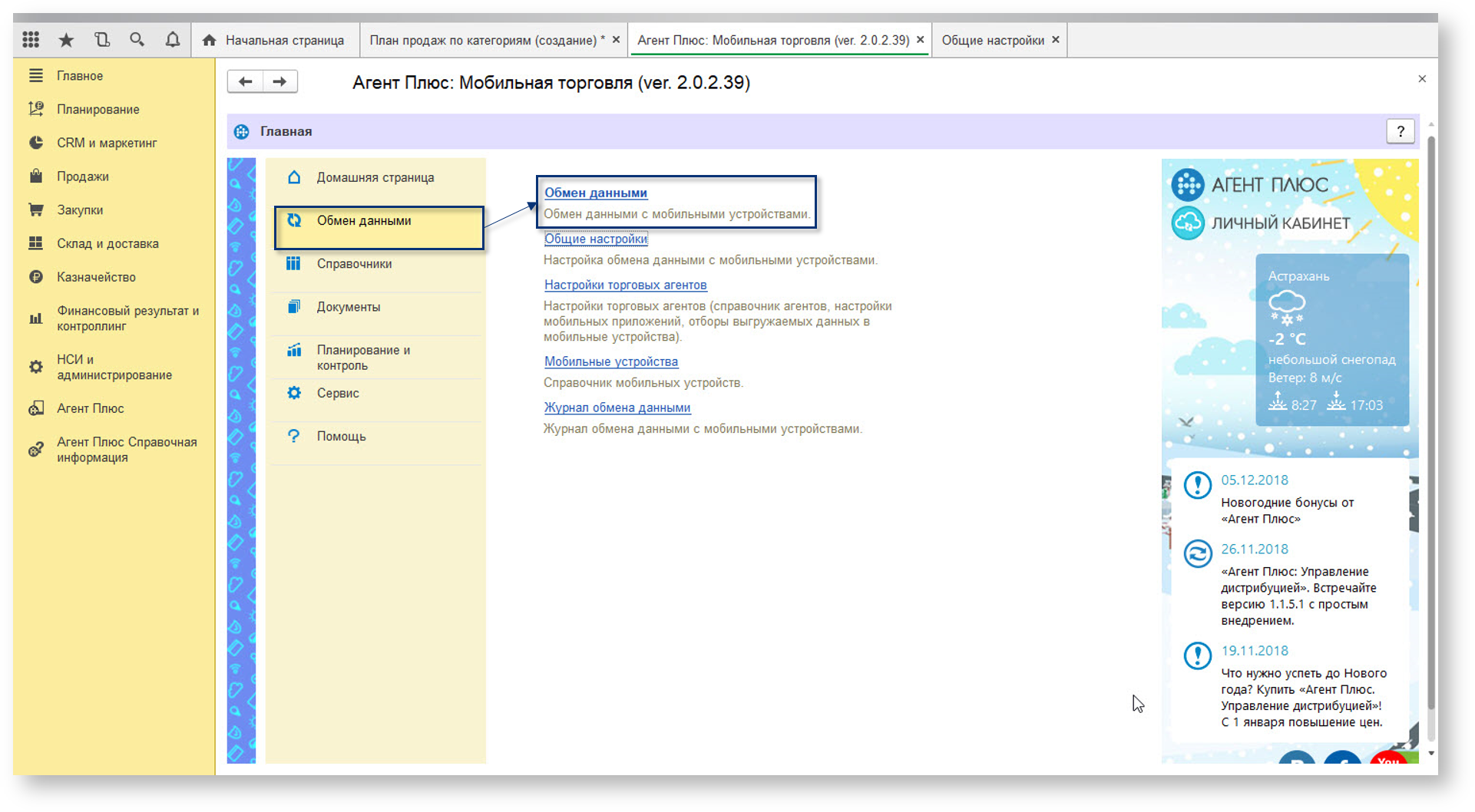1475x812 pixels.
Task: Click refresh icon next to 26.11.2018 news
Action: pos(1198,553)
